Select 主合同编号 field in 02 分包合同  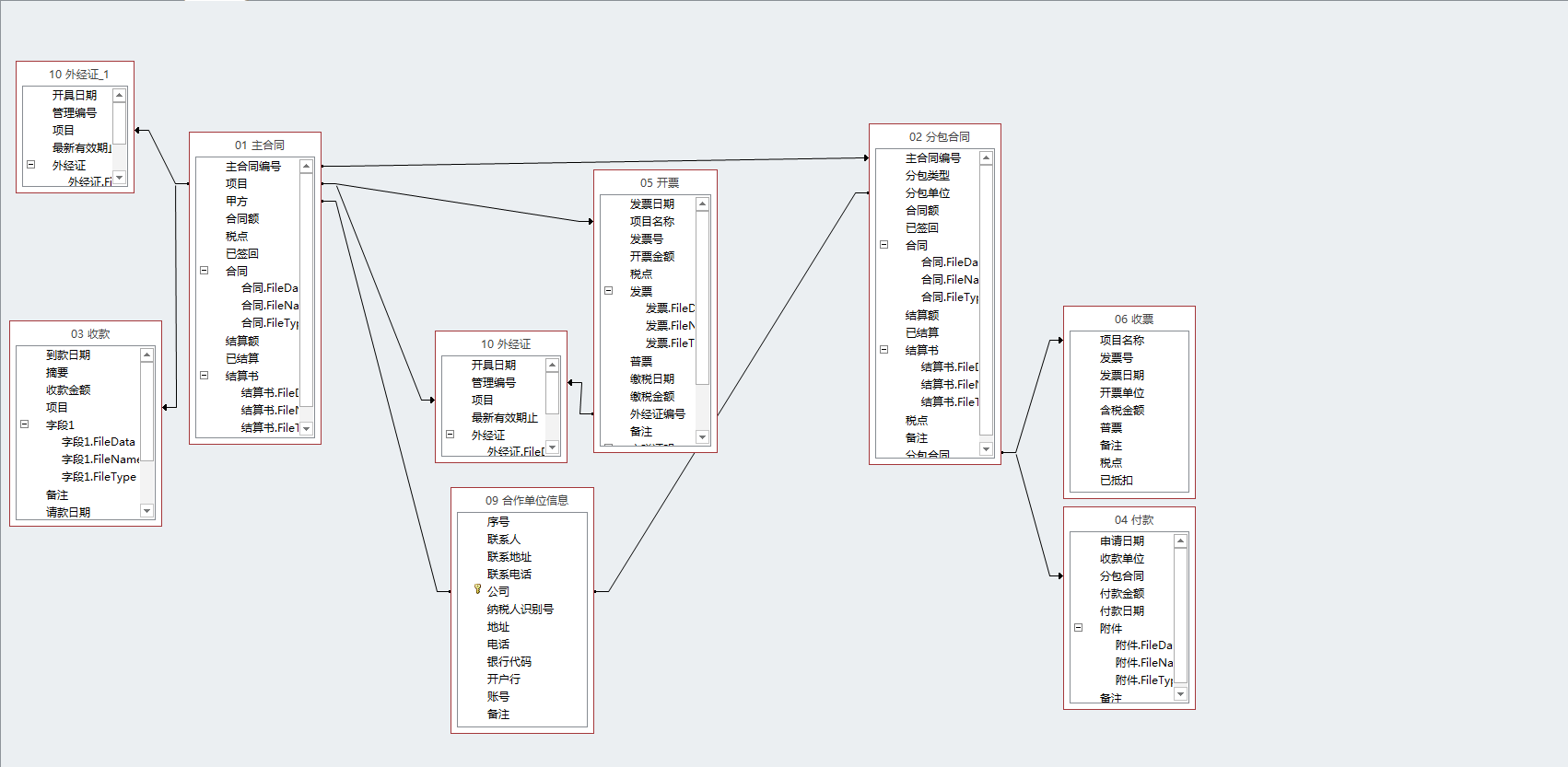(x=933, y=157)
